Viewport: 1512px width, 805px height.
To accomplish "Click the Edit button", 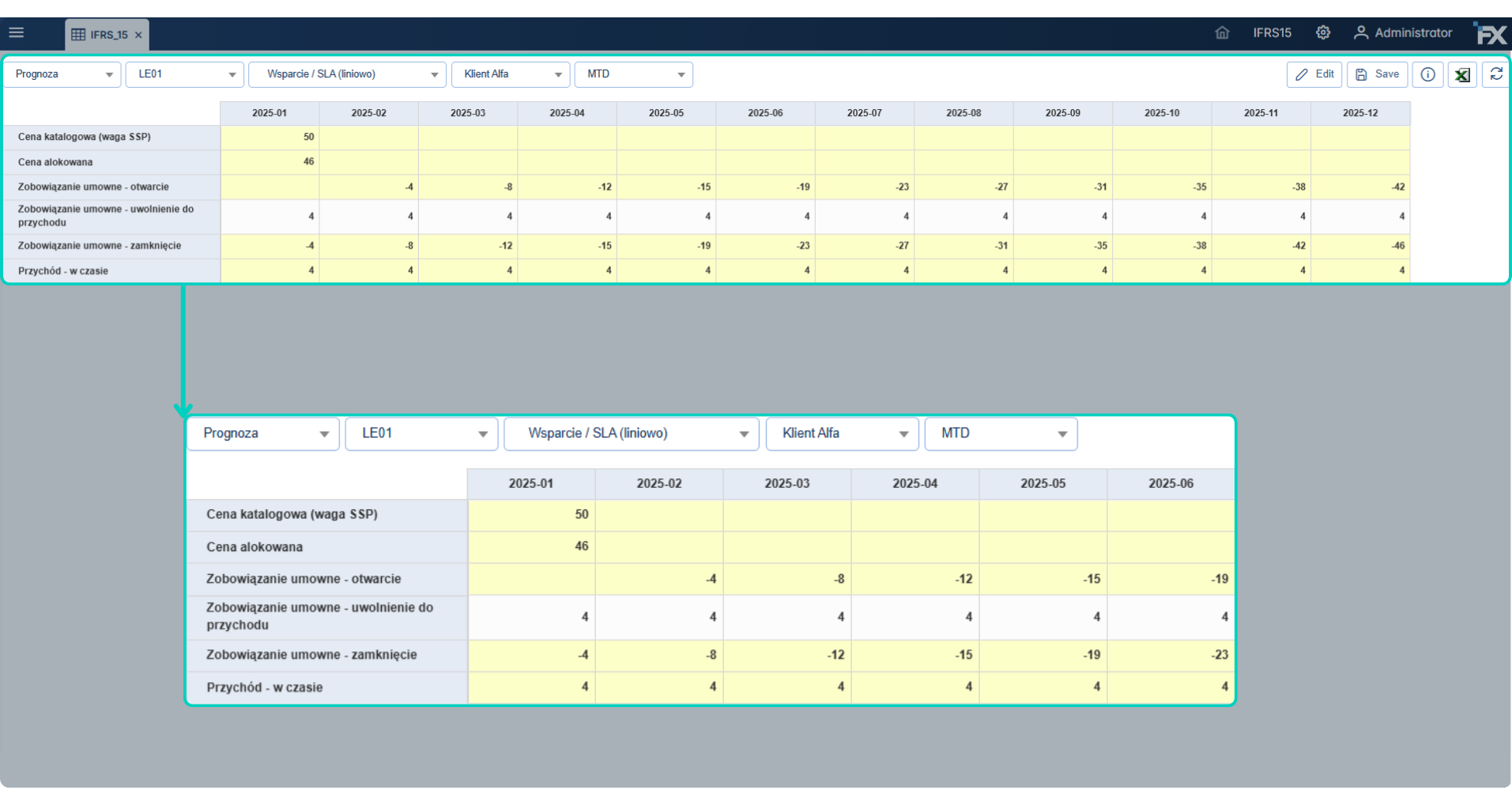I will point(1314,74).
